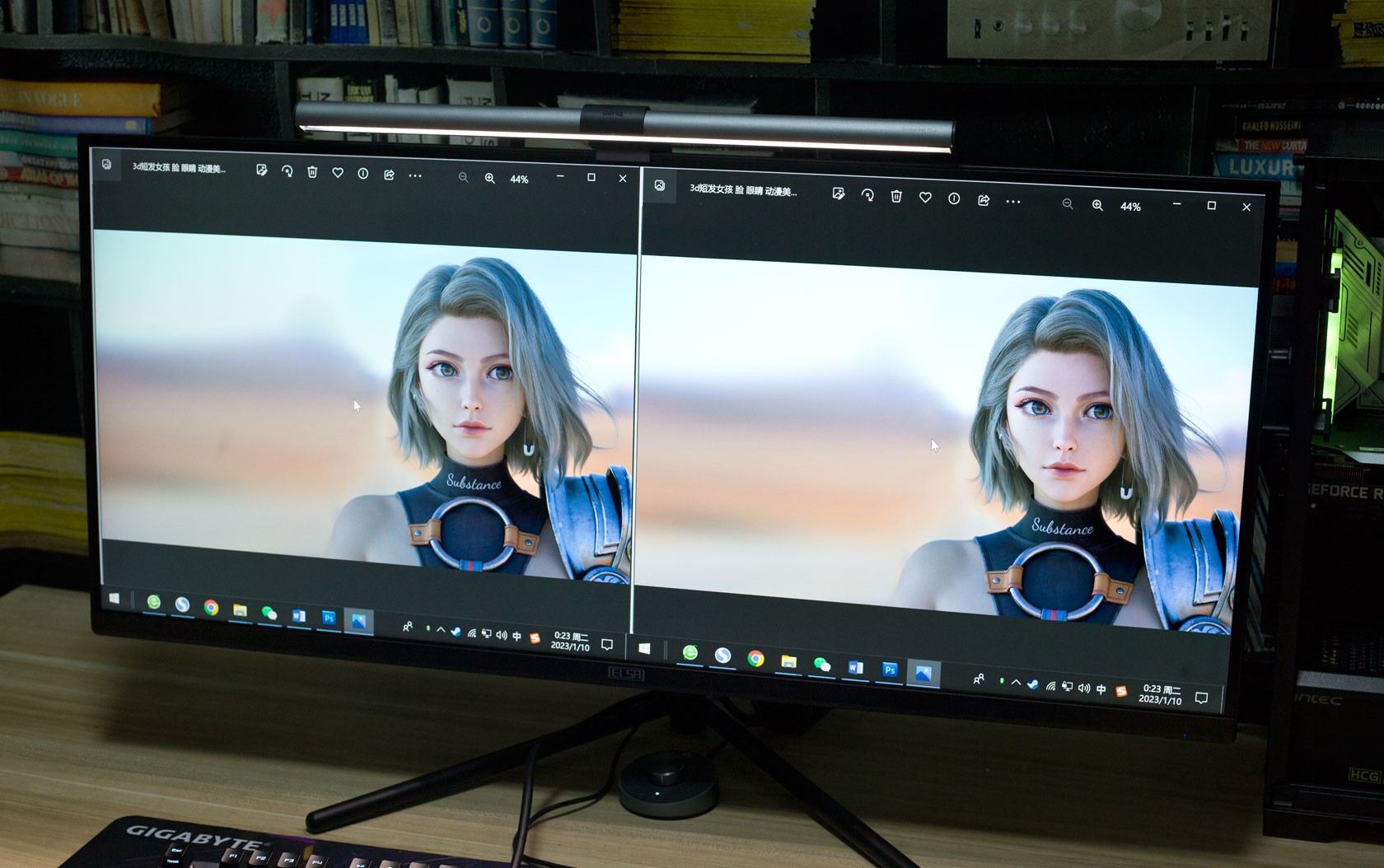Delete the image in left Photos window

312,172
